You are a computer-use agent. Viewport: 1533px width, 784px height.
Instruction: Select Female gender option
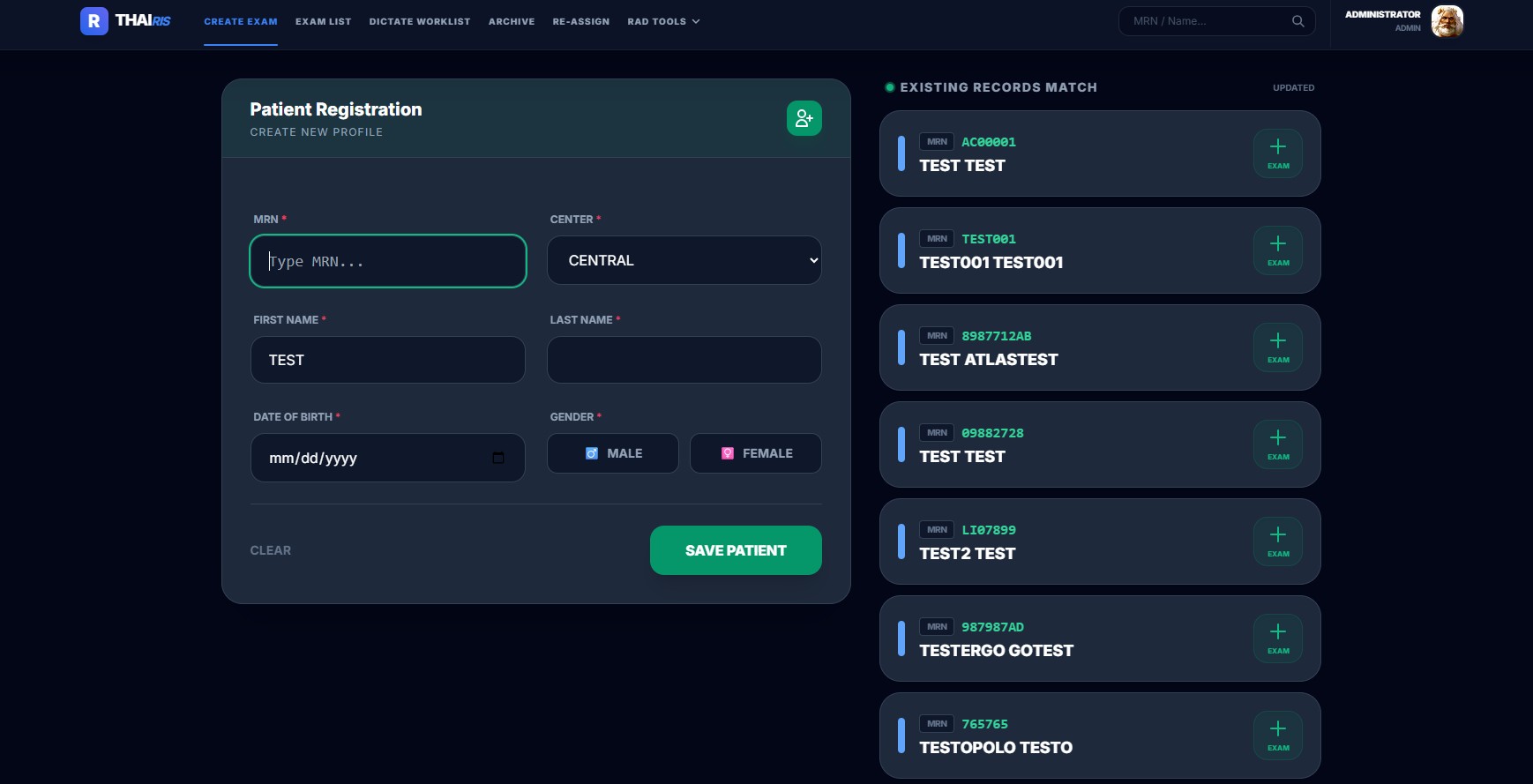pyautogui.click(x=755, y=453)
